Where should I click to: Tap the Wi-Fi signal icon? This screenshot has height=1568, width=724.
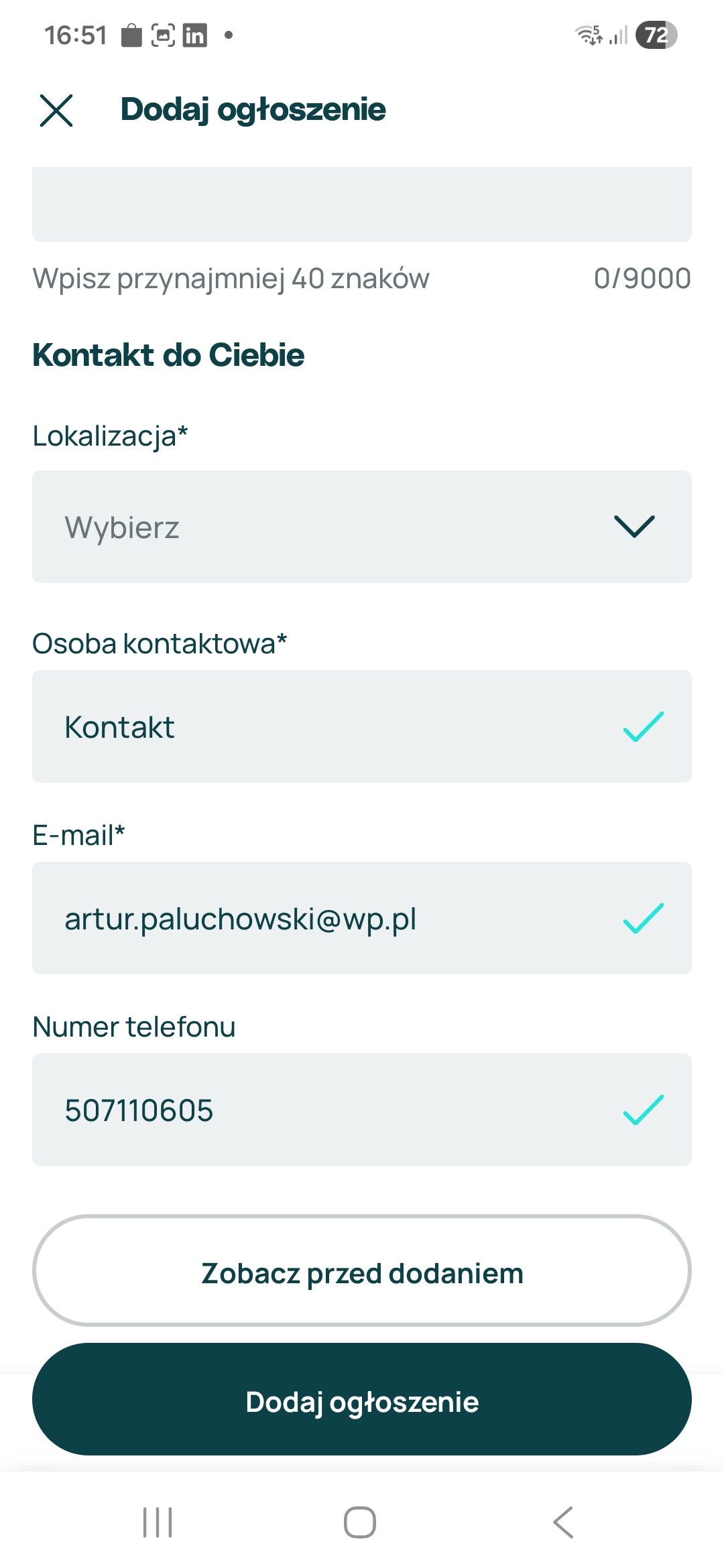pos(589,35)
